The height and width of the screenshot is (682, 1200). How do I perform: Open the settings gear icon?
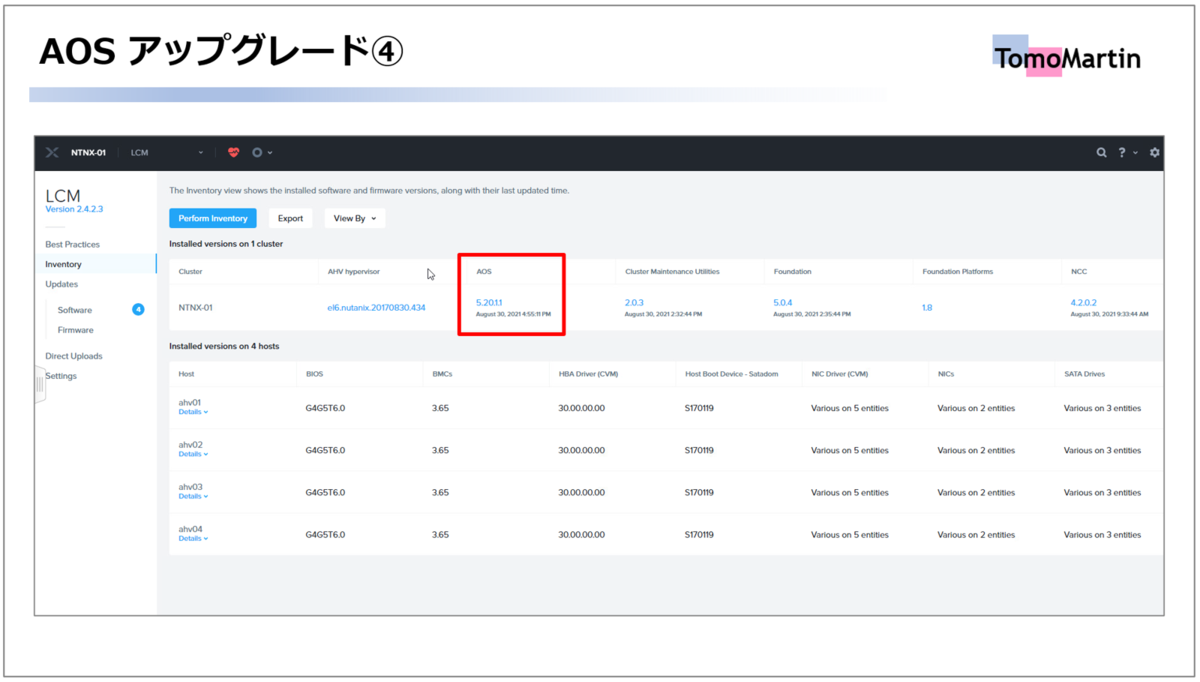click(x=1155, y=153)
